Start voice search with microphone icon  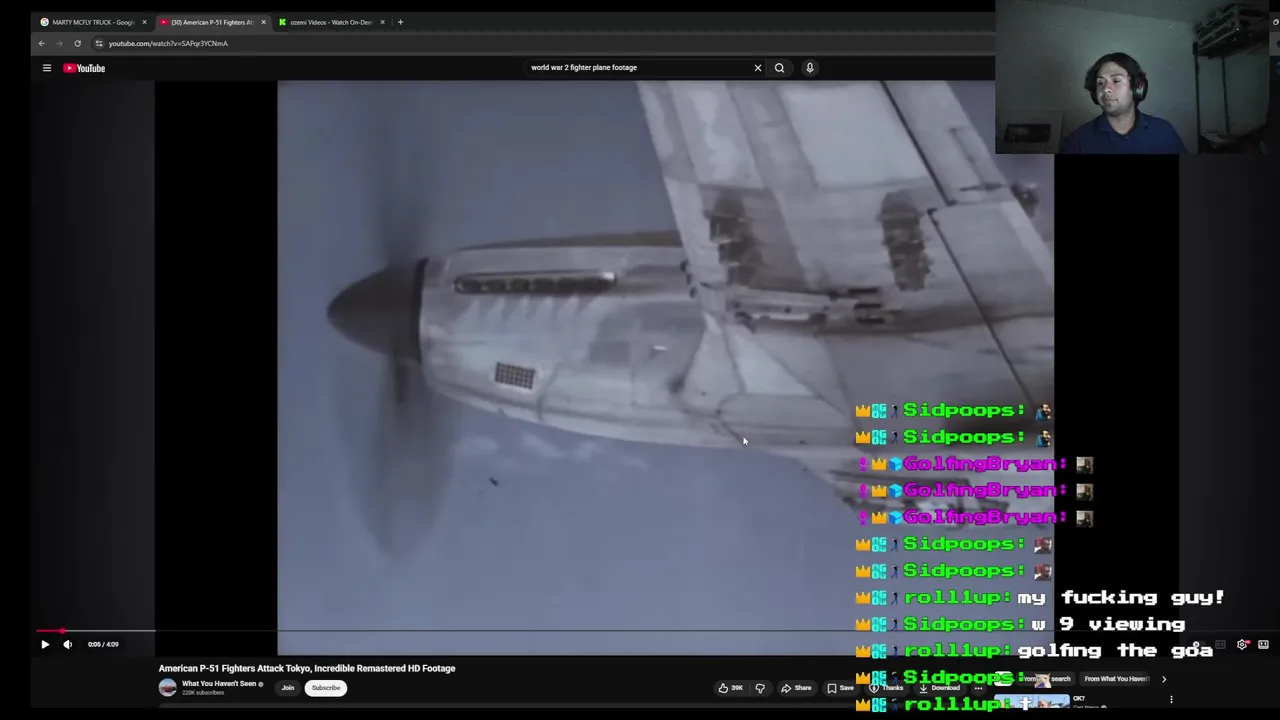click(810, 68)
